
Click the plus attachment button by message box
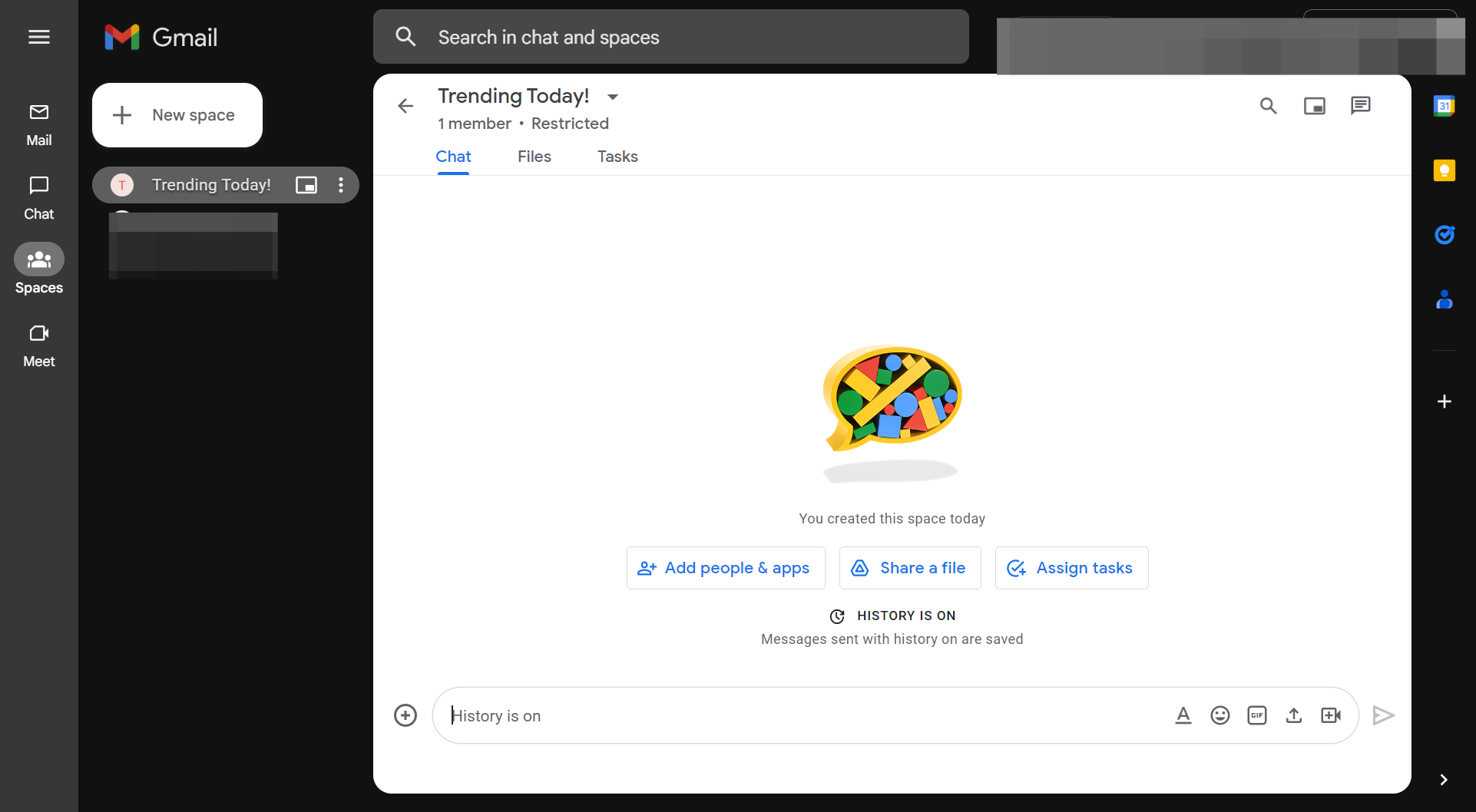tap(405, 715)
